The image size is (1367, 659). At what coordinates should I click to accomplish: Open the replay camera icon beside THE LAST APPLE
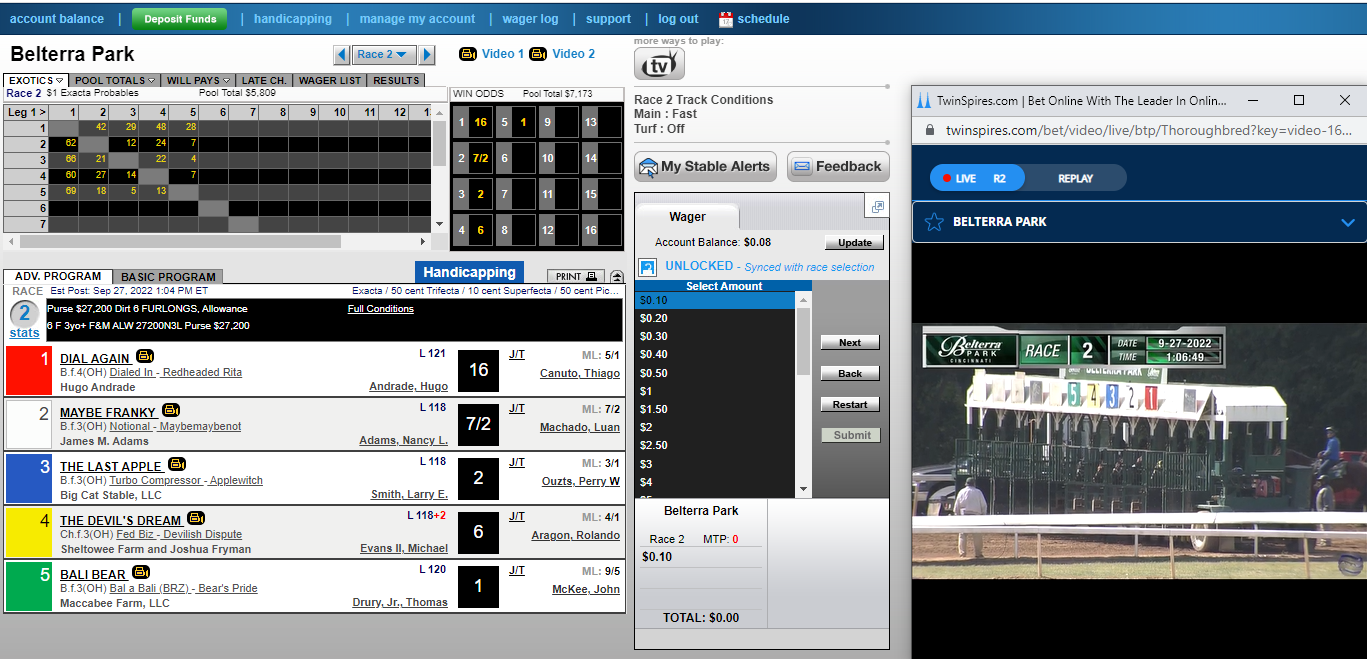tap(177, 464)
